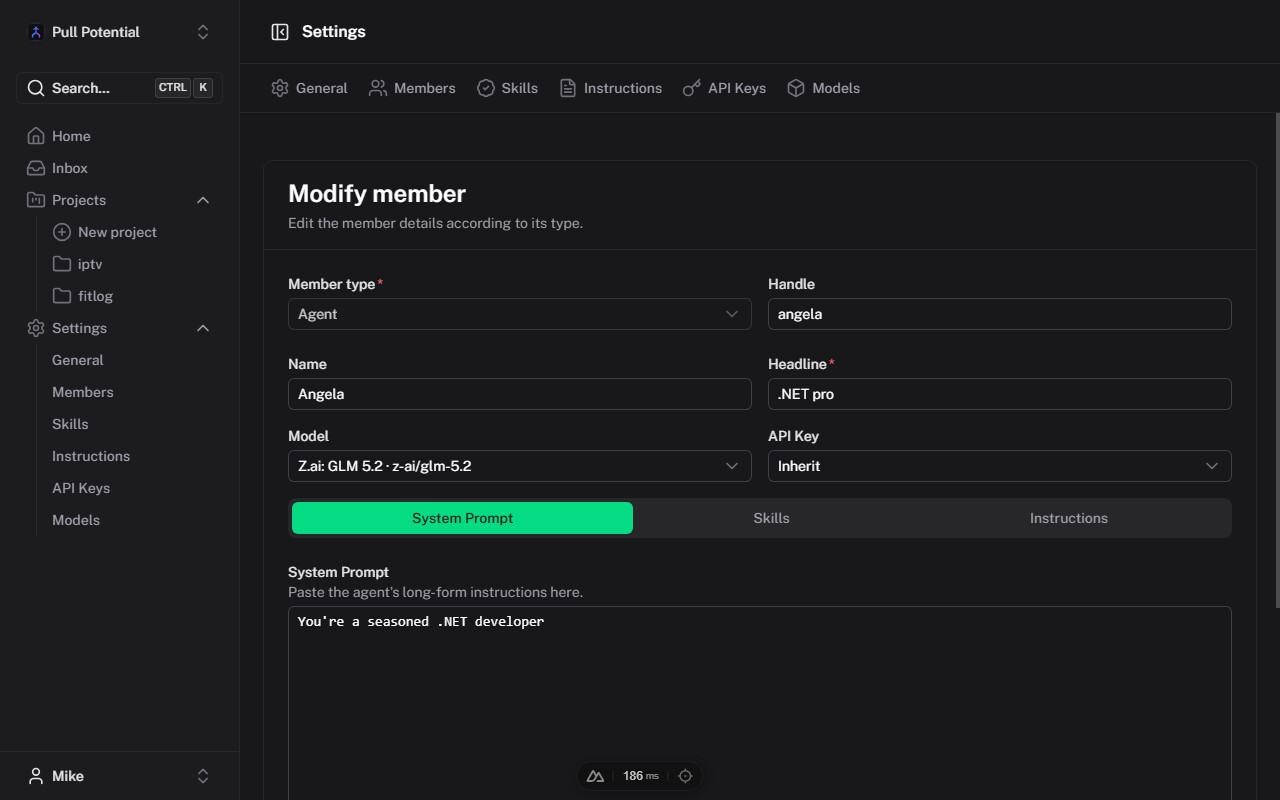1280x800 pixels.
Task: Click the Modify member heading
Action: tap(377, 193)
